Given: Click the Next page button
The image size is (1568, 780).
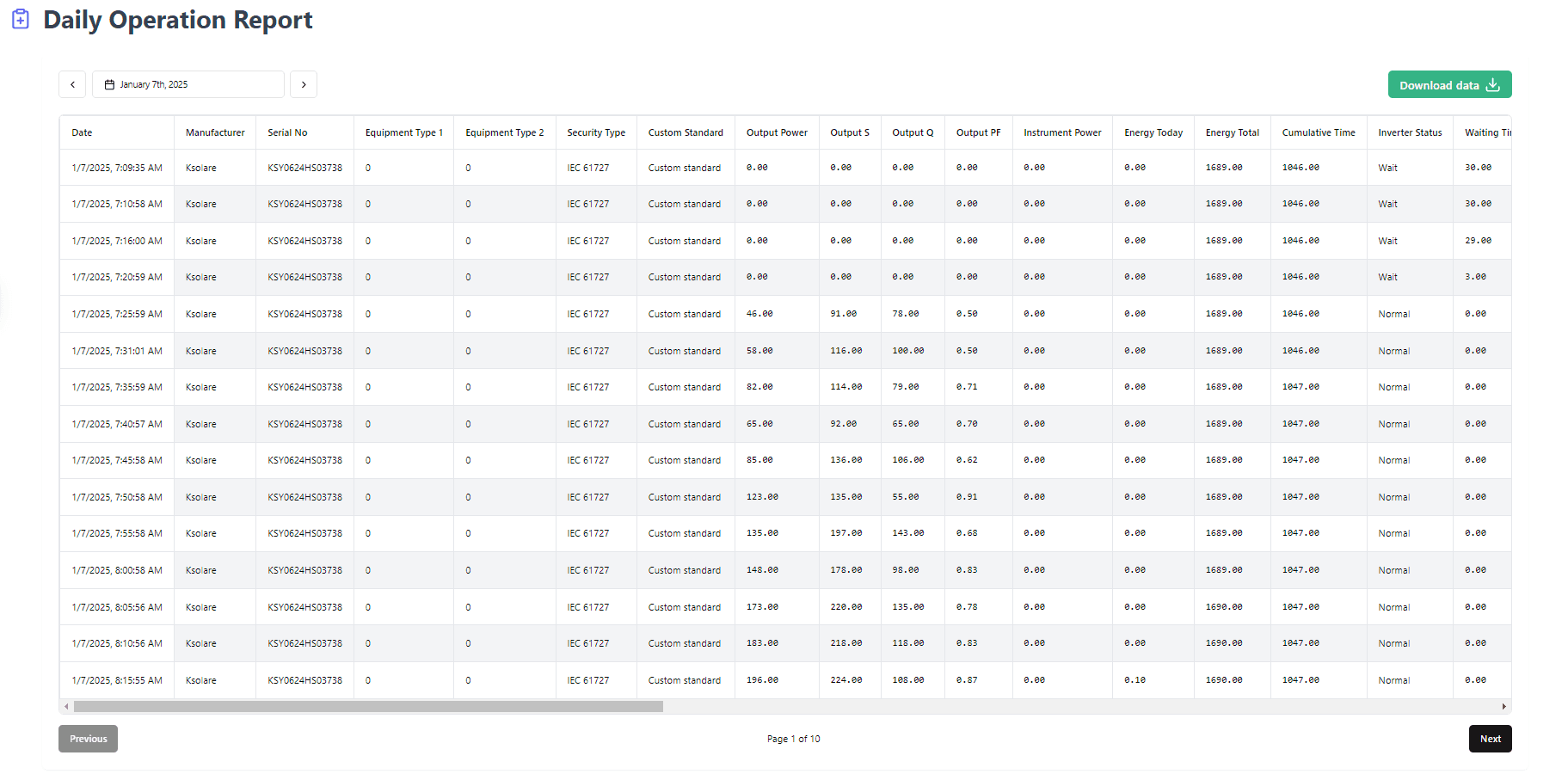Looking at the screenshot, I should 1490,739.
